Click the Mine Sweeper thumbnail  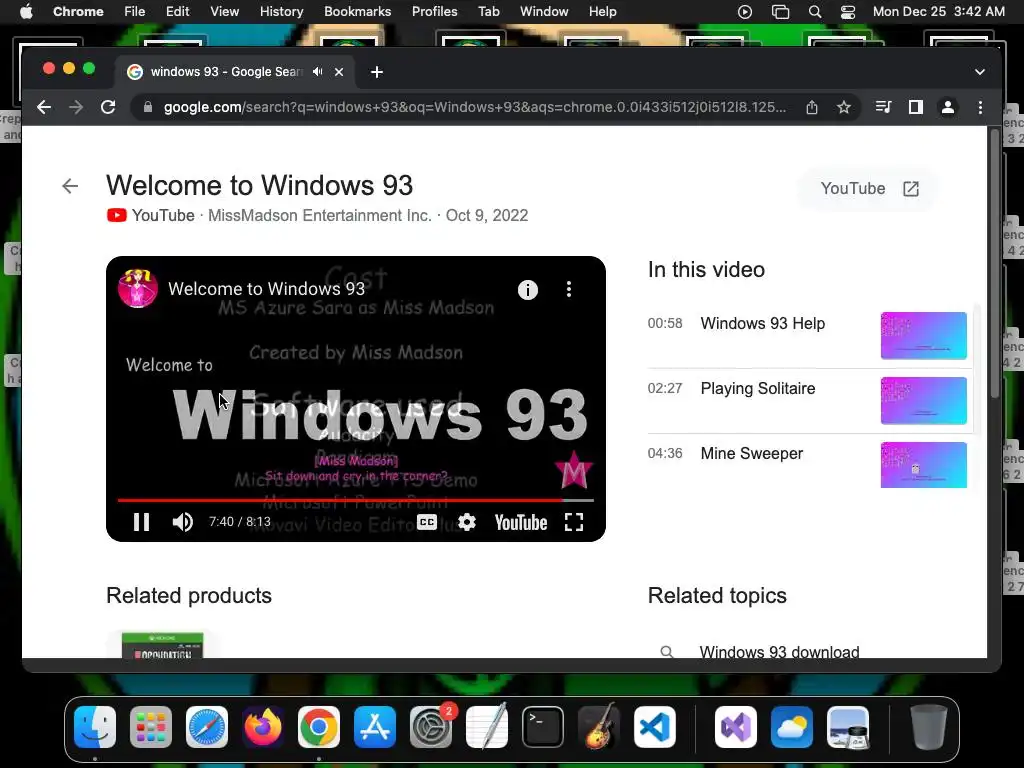pyautogui.click(x=923, y=465)
